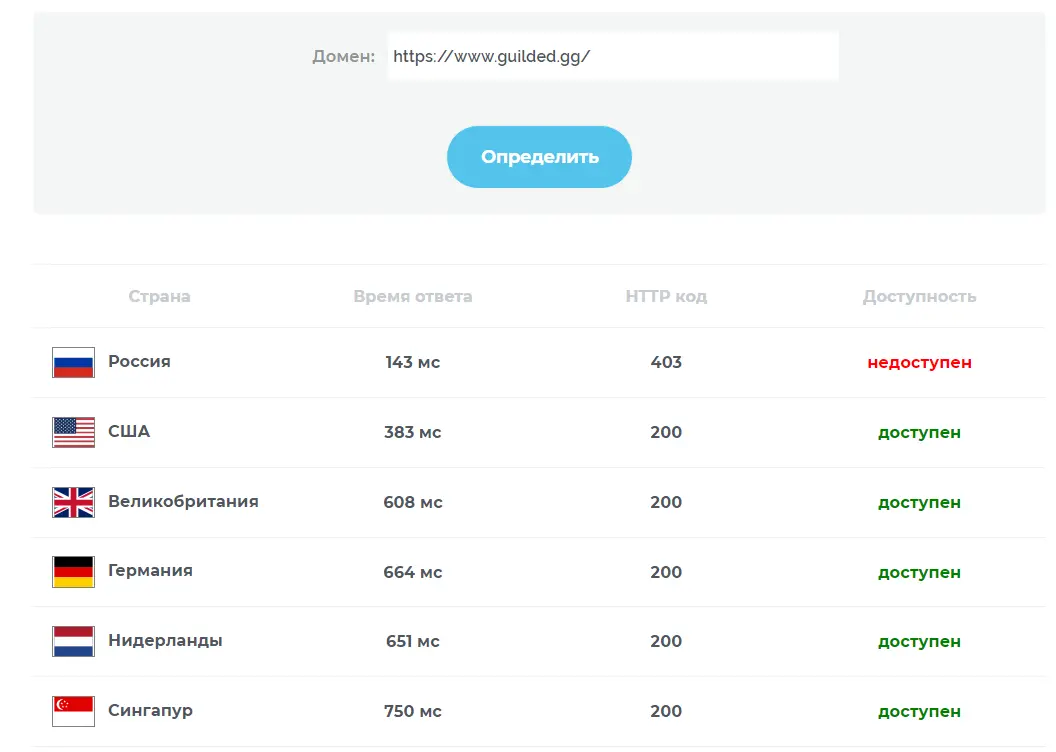1056x752 pixels.
Task: Click the Россия country name
Action: coord(139,362)
